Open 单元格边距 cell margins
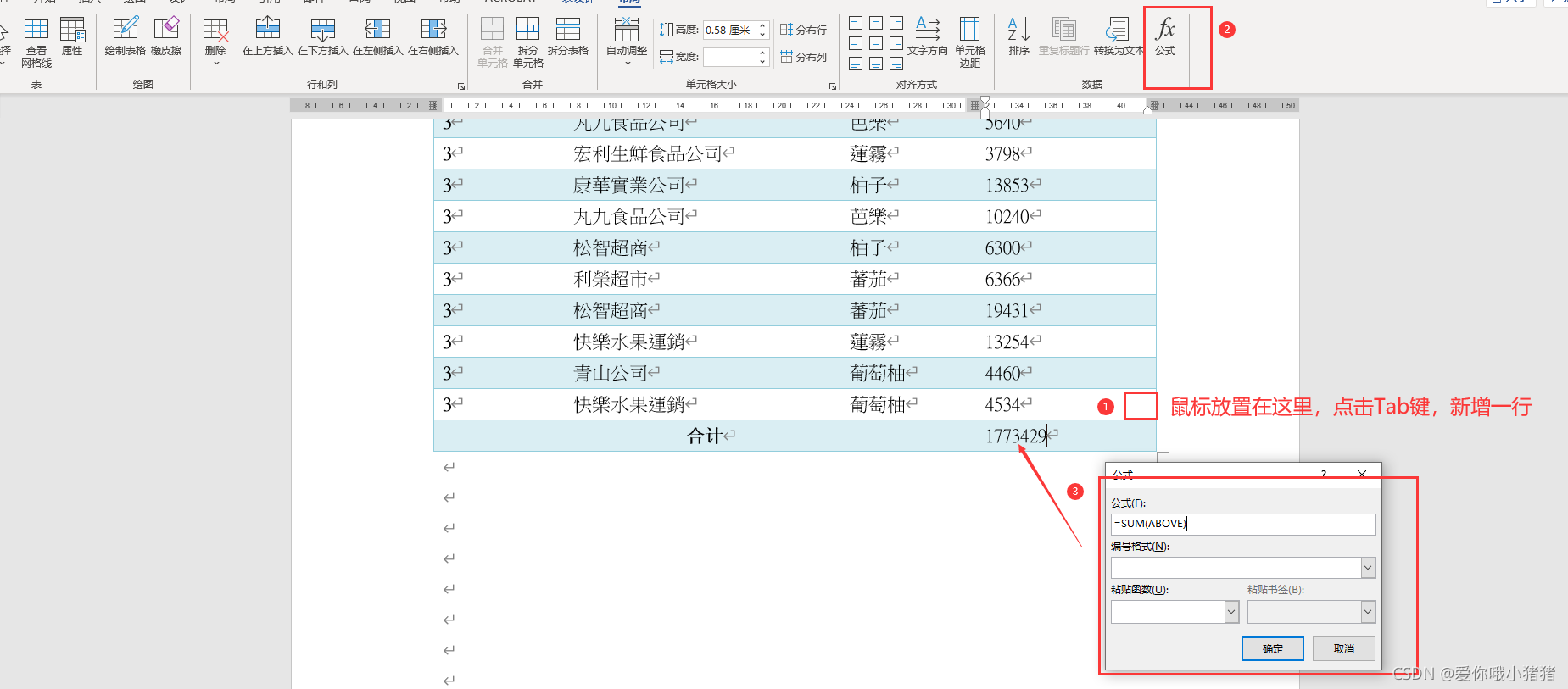The width and height of the screenshot is (1568, 689). [969, 42]
